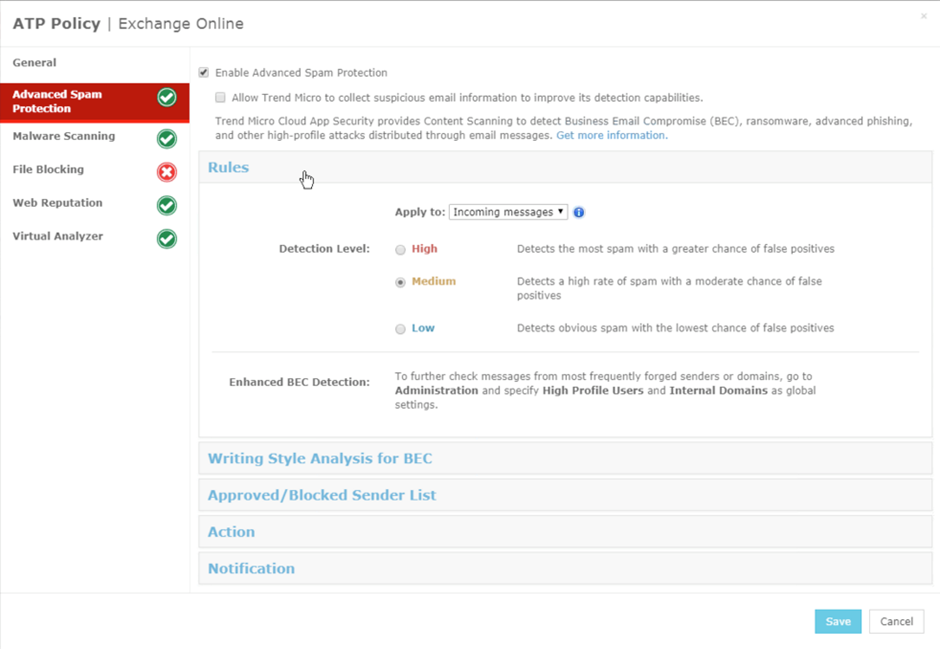Enable the Allow Trend Micro to collect checkbox
The image size is (940, 649).
tap(219, 97)
